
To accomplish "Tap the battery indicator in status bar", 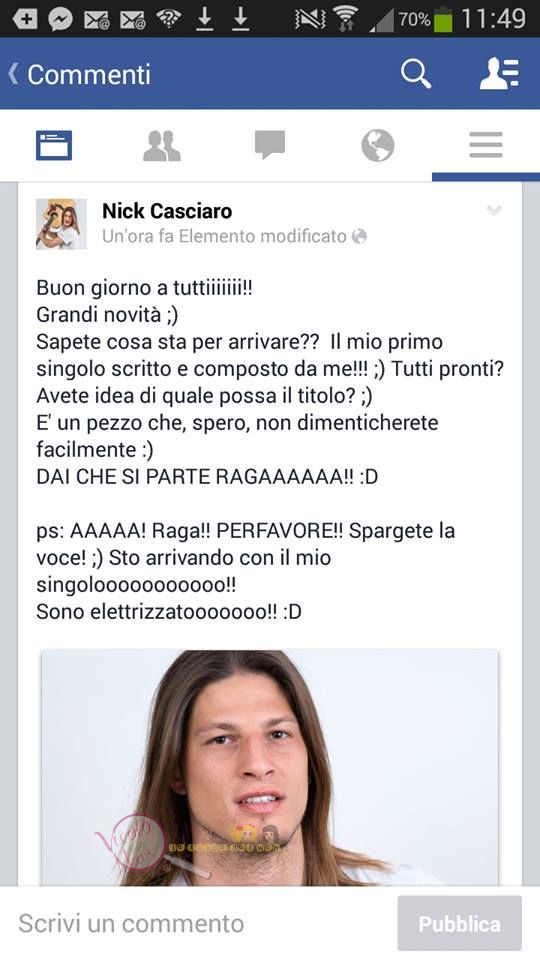I will 443,20.
